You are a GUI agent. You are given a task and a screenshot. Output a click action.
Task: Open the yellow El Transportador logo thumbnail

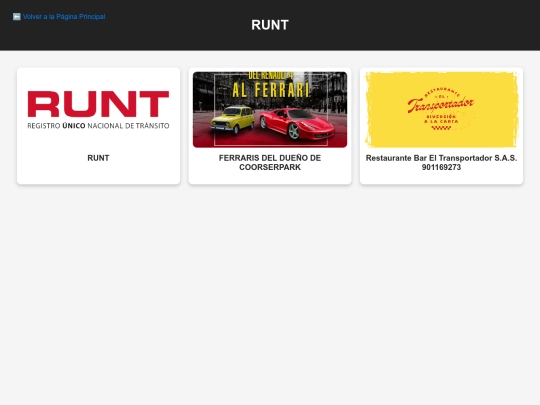(441, 110)
